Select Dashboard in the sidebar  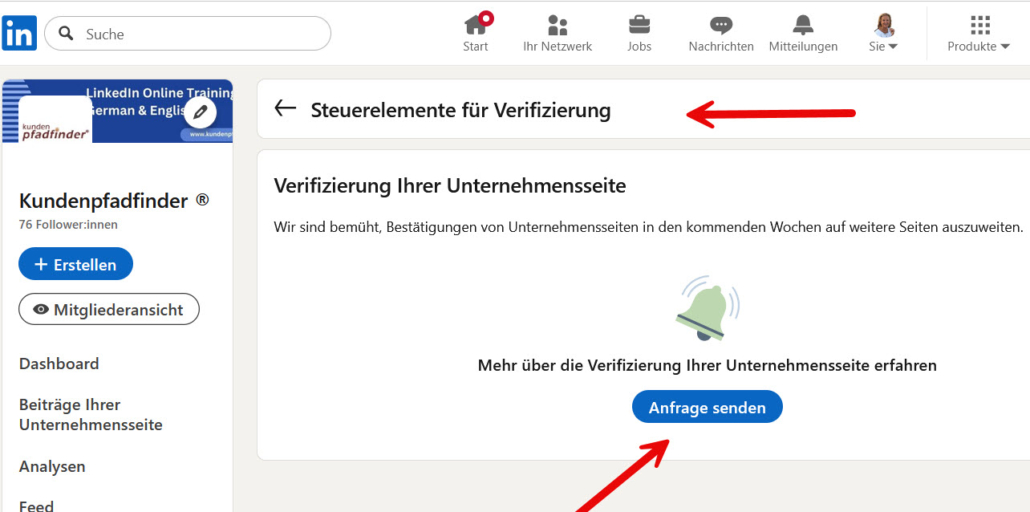point(59,364)
